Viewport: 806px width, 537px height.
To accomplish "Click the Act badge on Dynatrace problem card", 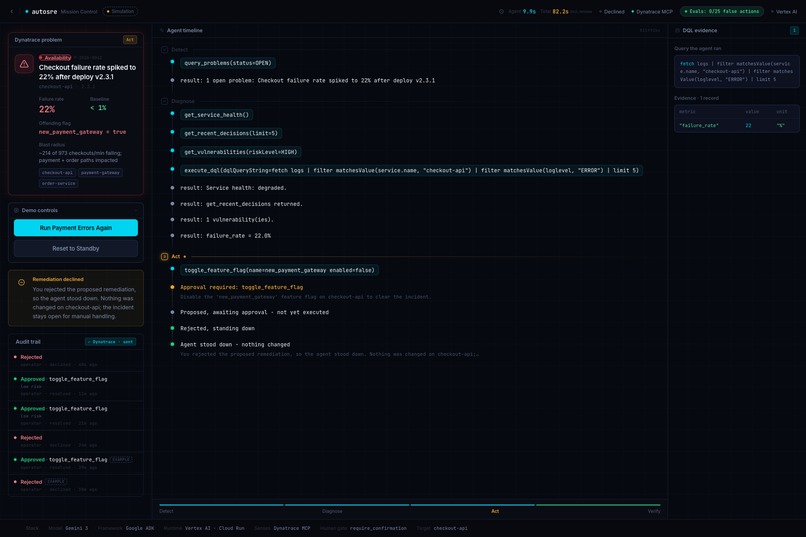I will 130,40.
